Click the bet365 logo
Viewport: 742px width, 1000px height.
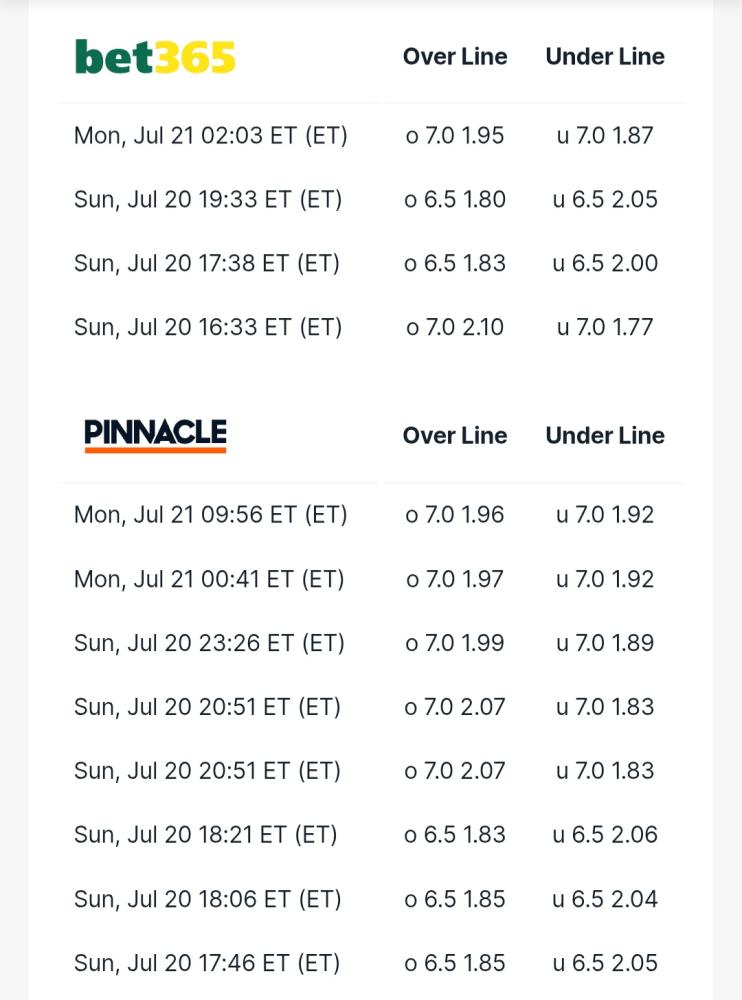point(155,57)
